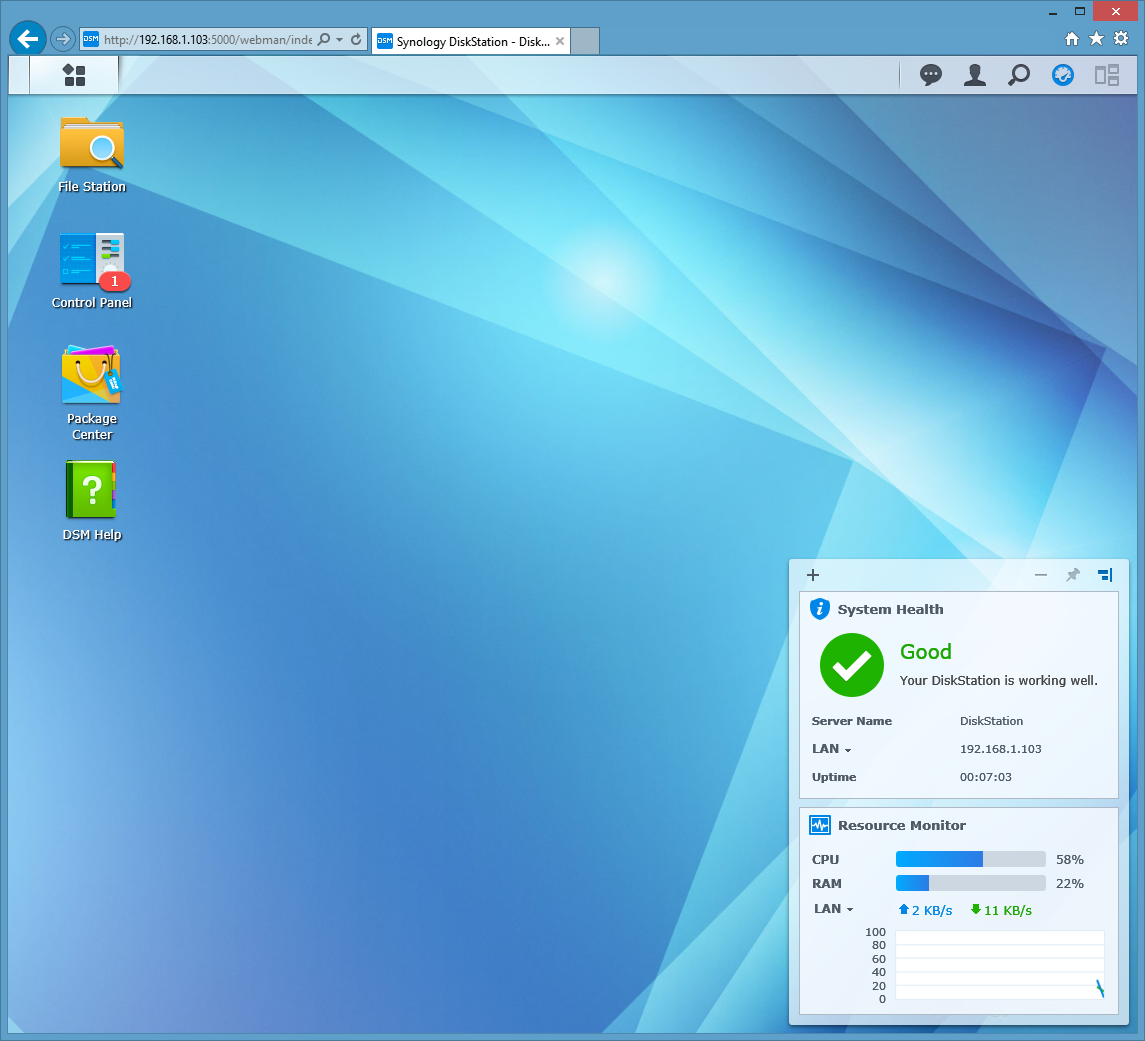Screen dimensions: 1145x1041
Task: Open the address bar autocomplete dropdown arrow
Action: point(340,39)
